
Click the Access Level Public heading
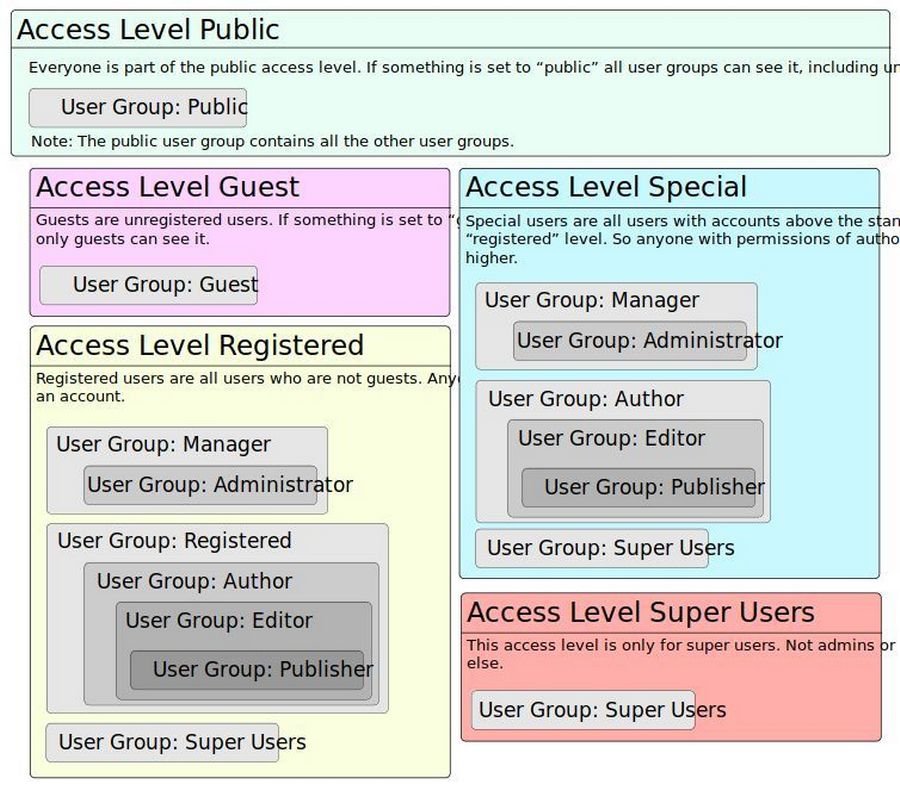(148, 30)
